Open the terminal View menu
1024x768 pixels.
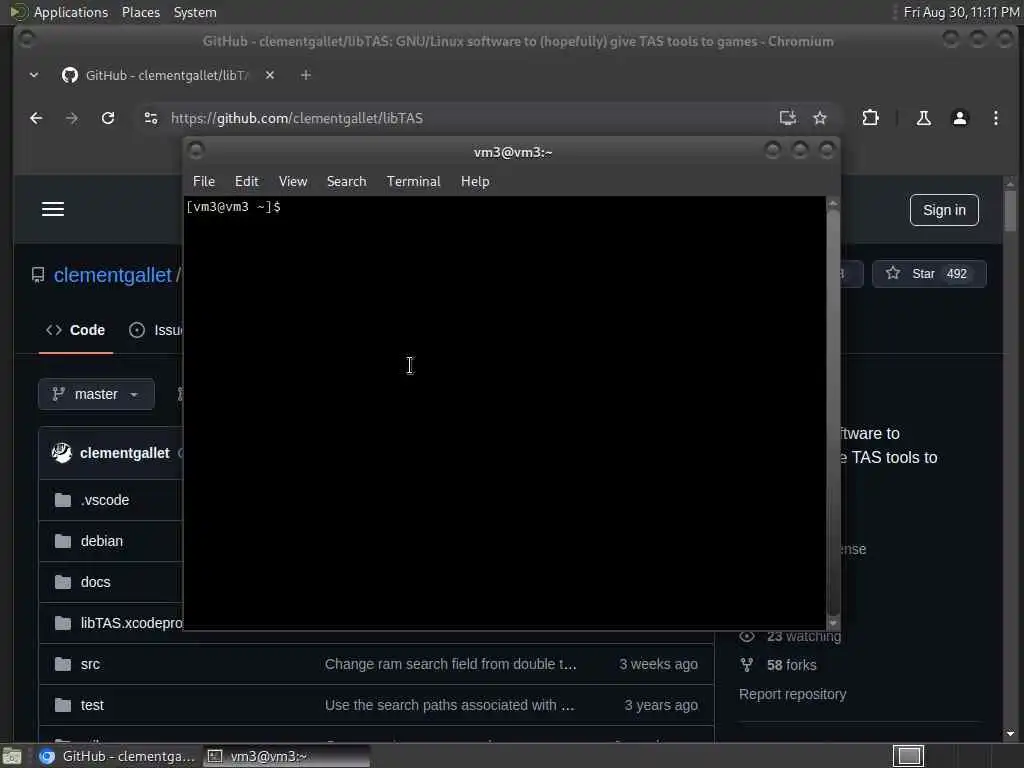click(x=293, y=182)
